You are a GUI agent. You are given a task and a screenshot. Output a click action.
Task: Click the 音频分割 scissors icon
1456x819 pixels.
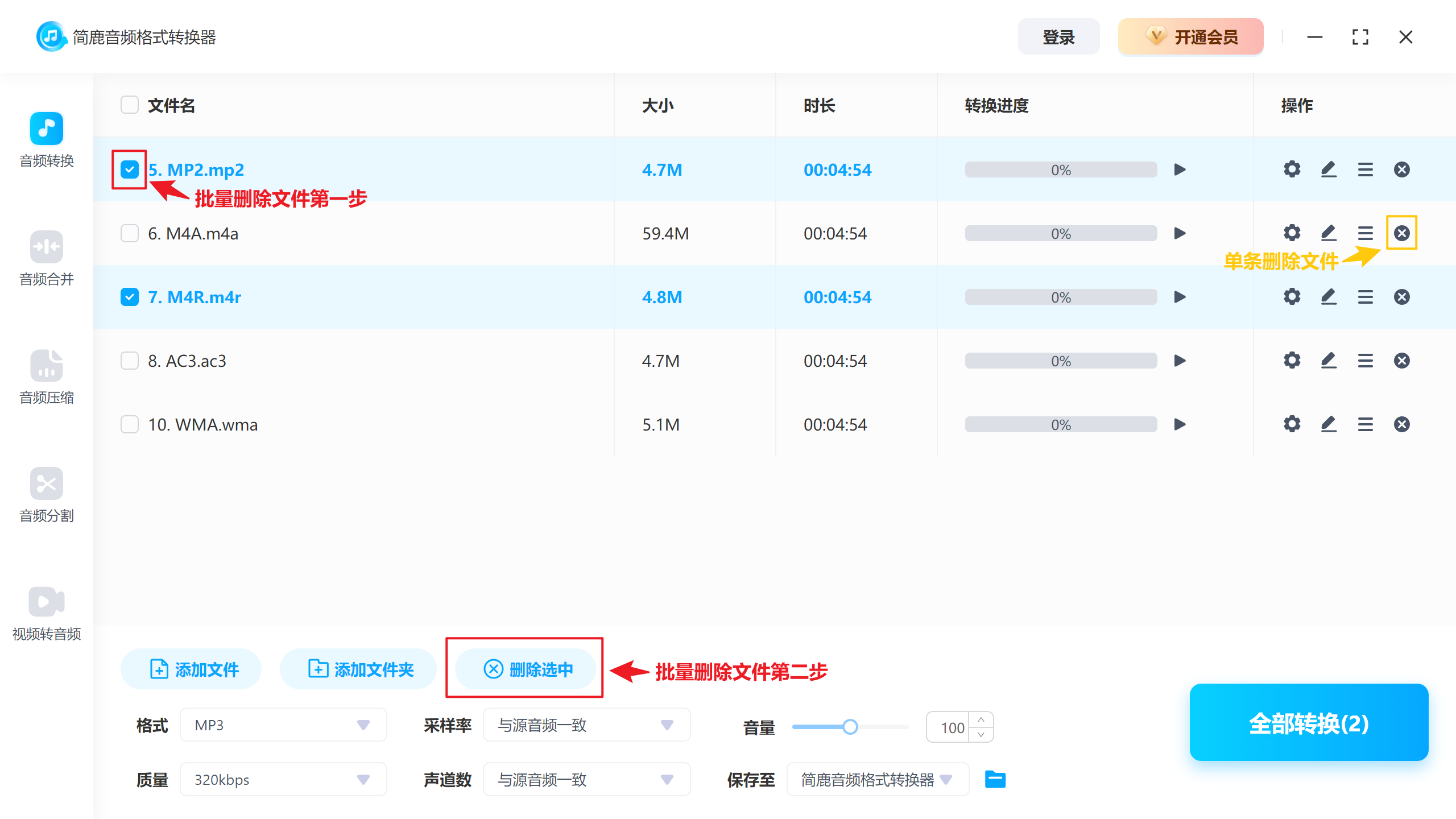[46, 483]
